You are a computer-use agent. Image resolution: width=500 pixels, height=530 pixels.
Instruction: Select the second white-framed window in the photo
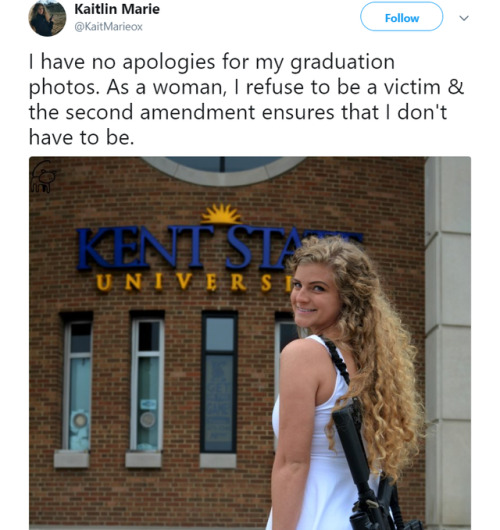click(148, 384)
